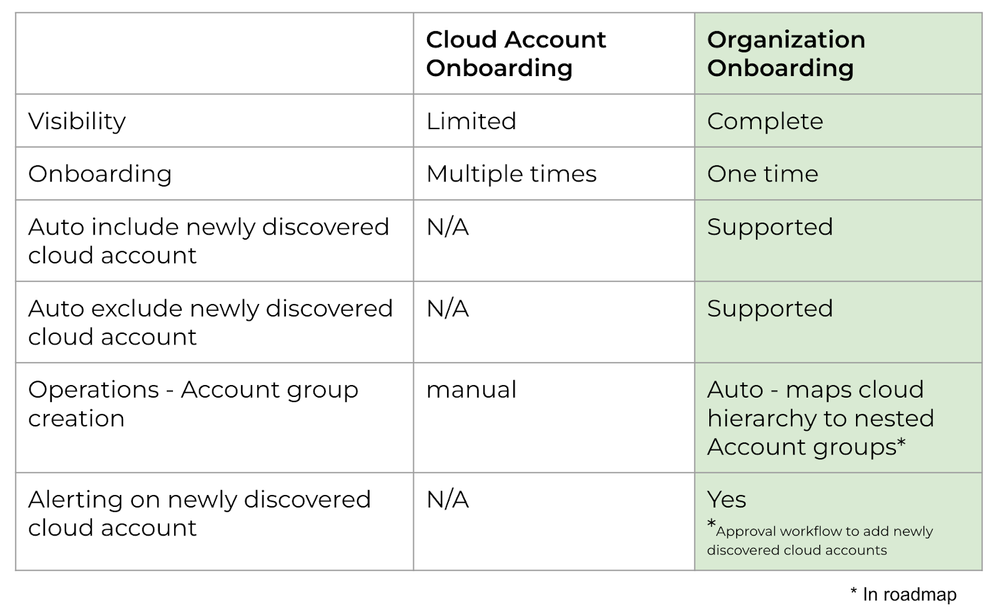The height and width of the screenshot is (611, 999).
Task: Click the In roadmap footnote
Action: (x=903, y=594)
